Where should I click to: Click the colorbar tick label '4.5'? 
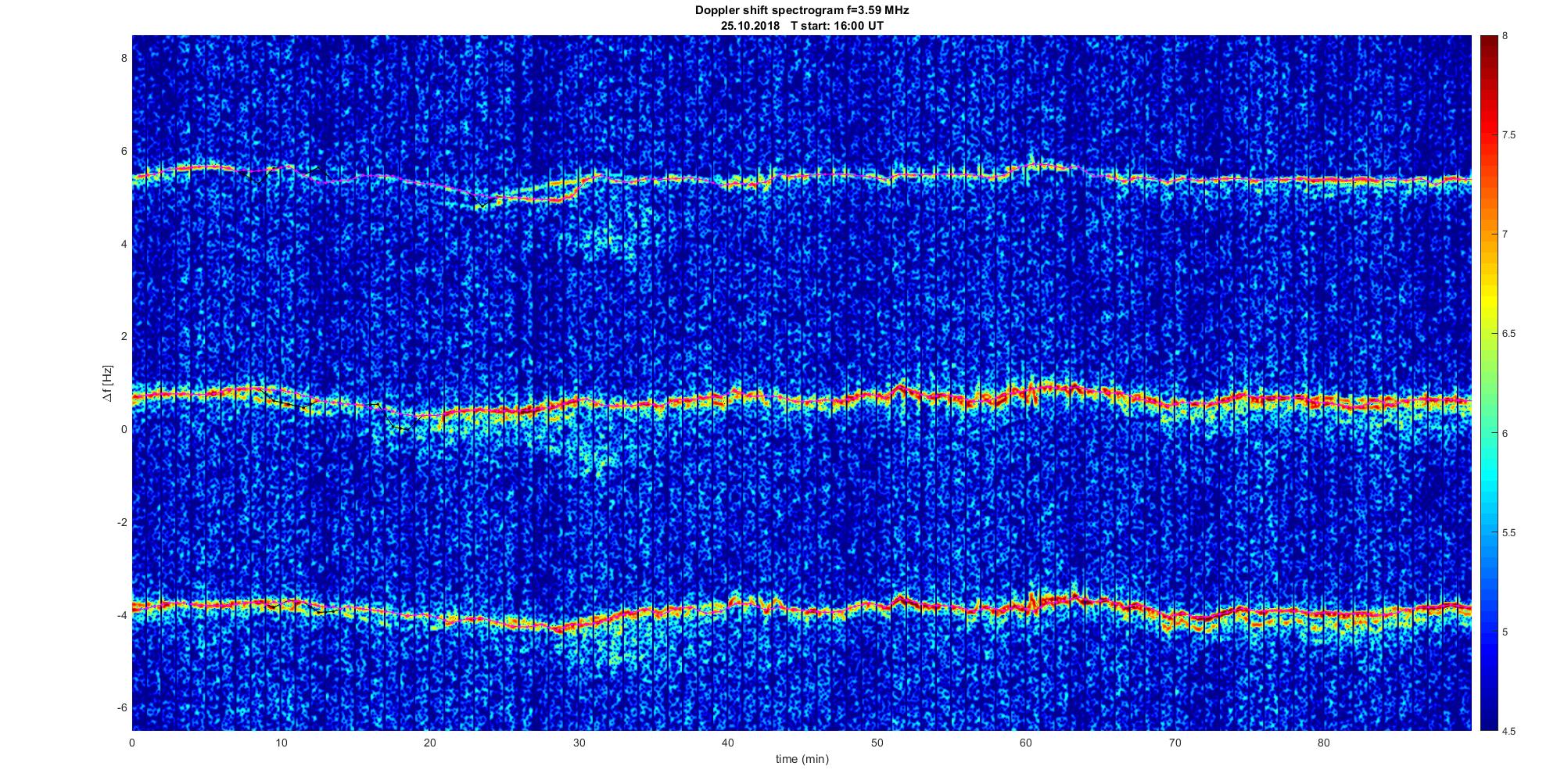point(1508,731)
